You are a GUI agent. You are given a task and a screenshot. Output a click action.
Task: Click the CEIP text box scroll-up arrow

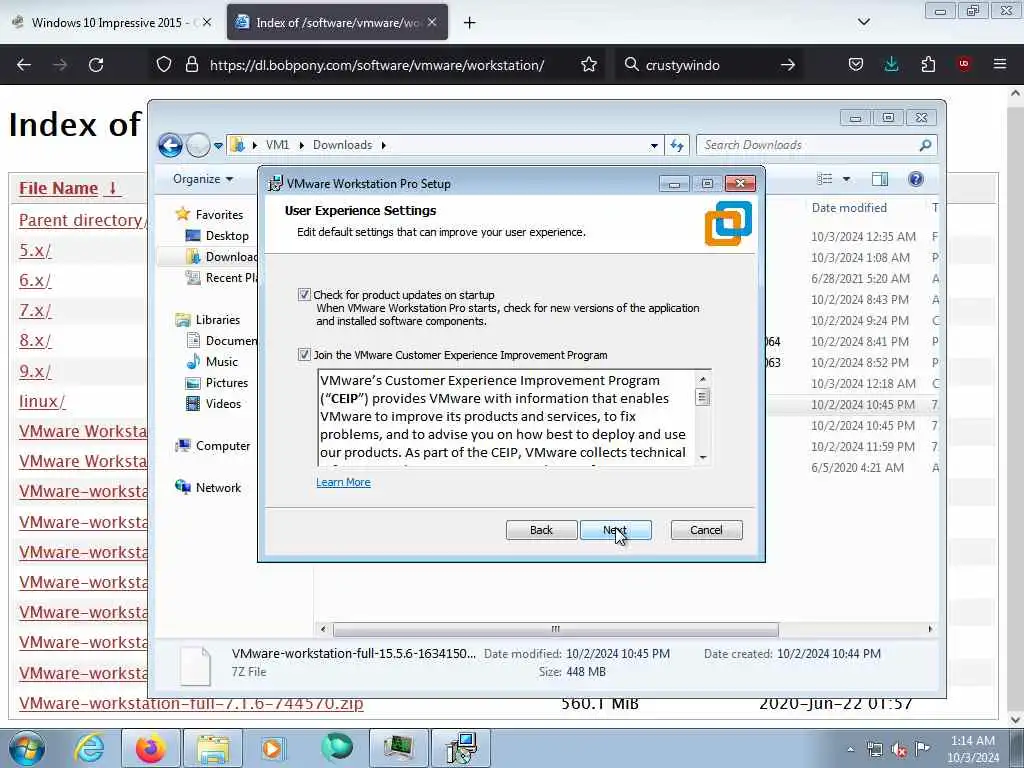point(703,379)
